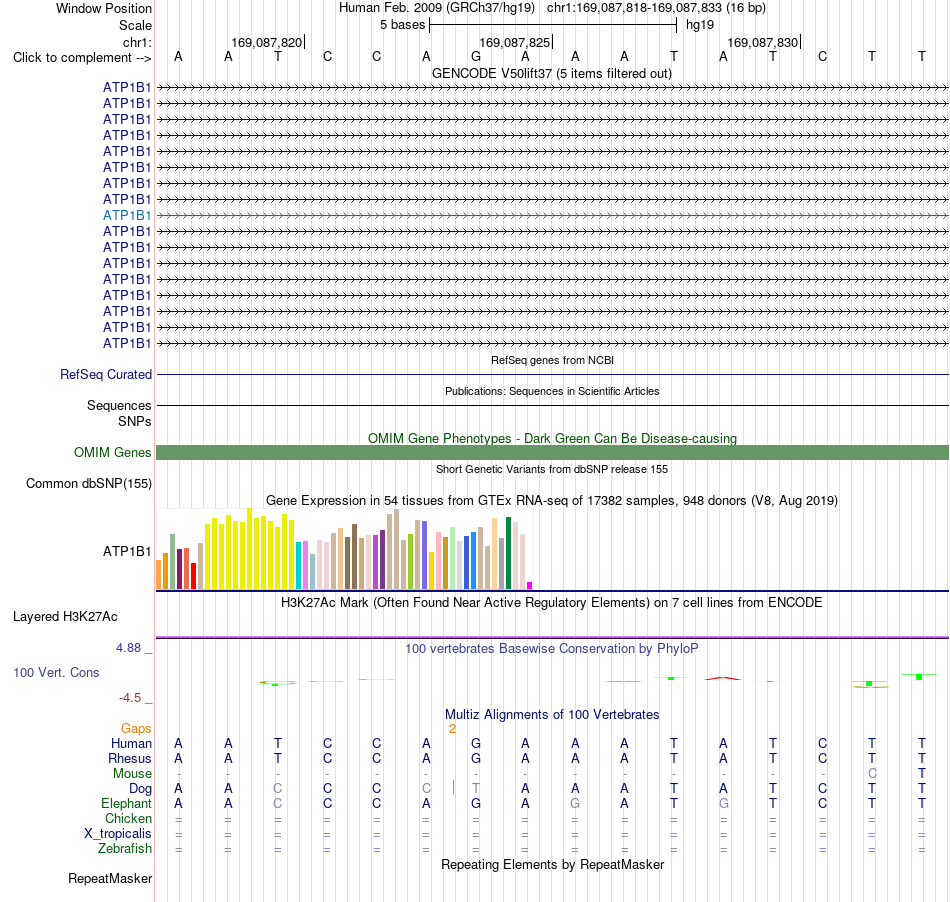Click position marker 169,087,830
Screen dimensions: 950x902
pos(762,42)
